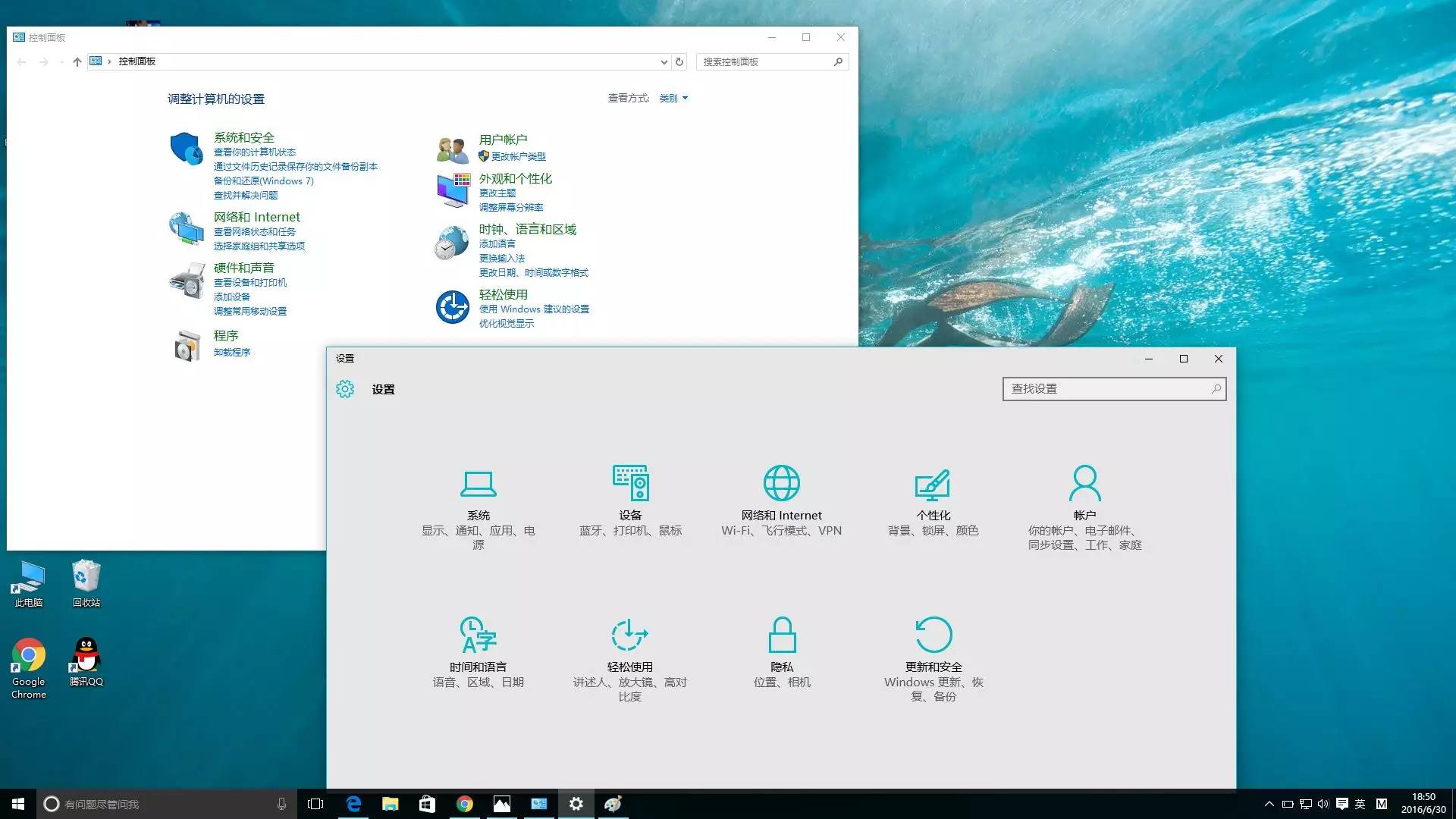Refresh the Control Panel address bar
This screenshot has height=819, width=1456.
click(x=679, y=61)
